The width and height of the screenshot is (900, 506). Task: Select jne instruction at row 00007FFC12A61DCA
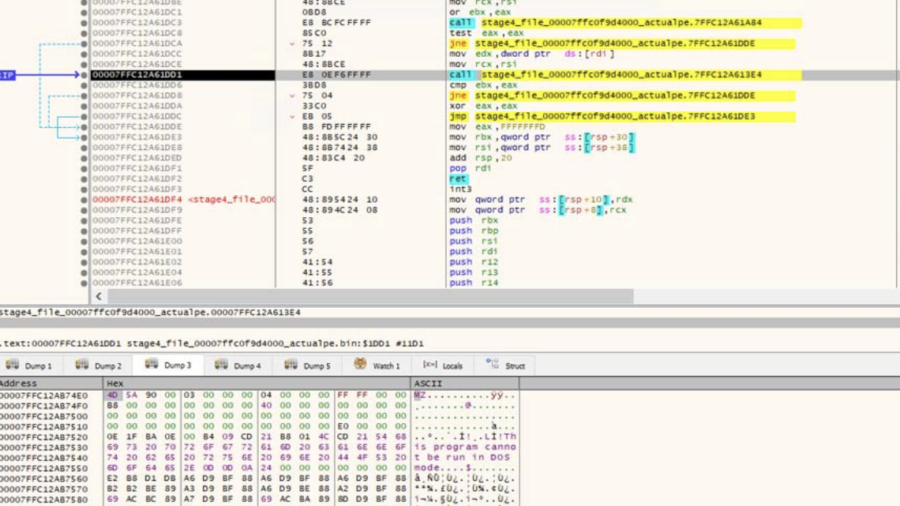(x=622, y=44)
